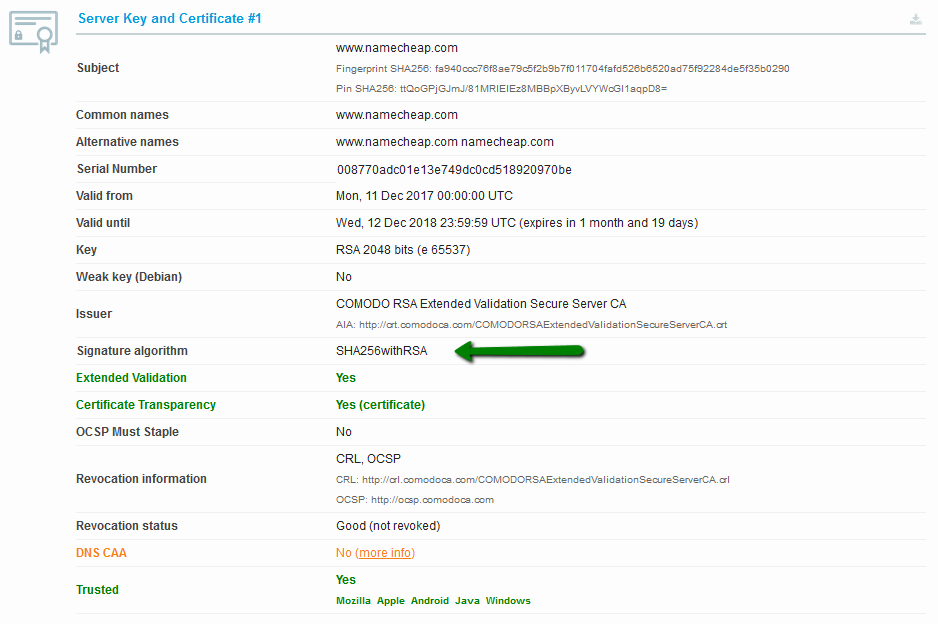Click the Alternative names value
Image resolution: width=938 pixels, height=624 pixels.
click(444, 142)
